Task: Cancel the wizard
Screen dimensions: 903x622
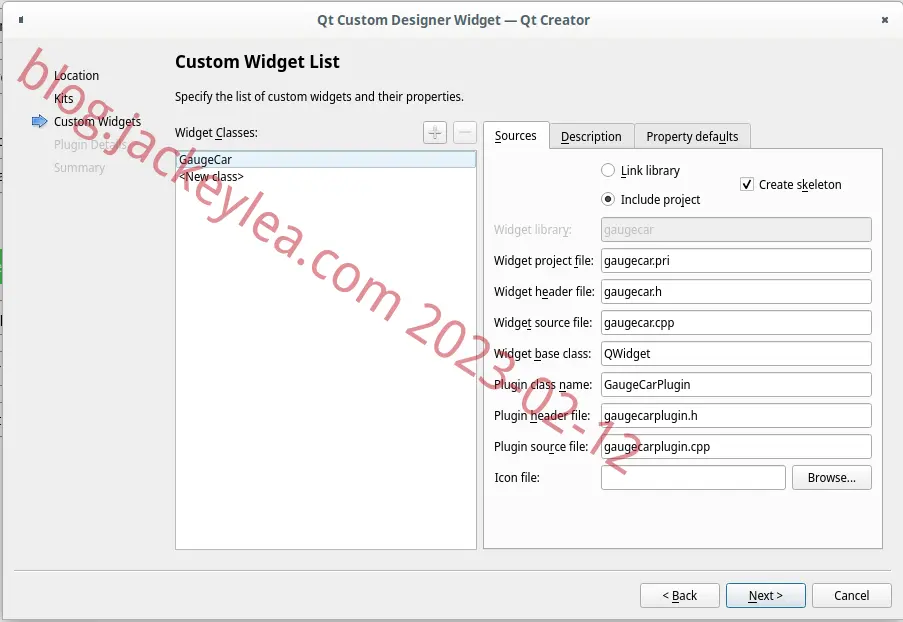Action: 852,596
